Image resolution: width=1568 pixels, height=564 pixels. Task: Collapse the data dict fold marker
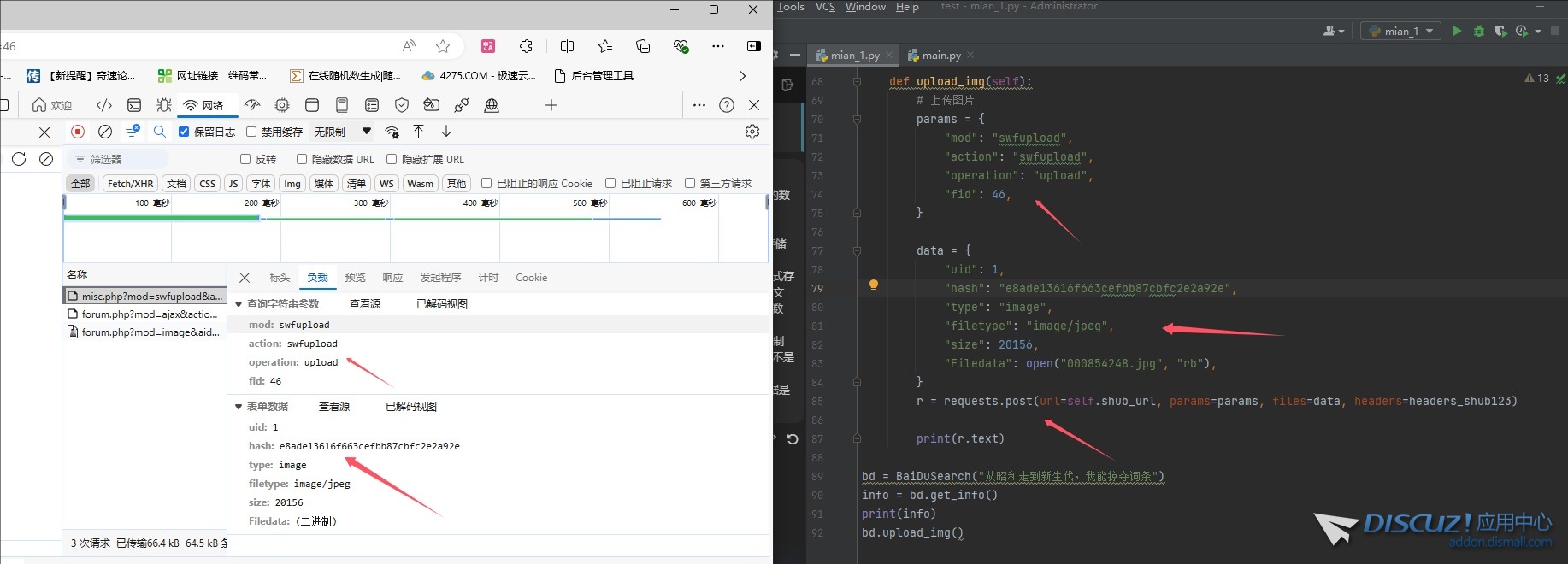(857, 251)
